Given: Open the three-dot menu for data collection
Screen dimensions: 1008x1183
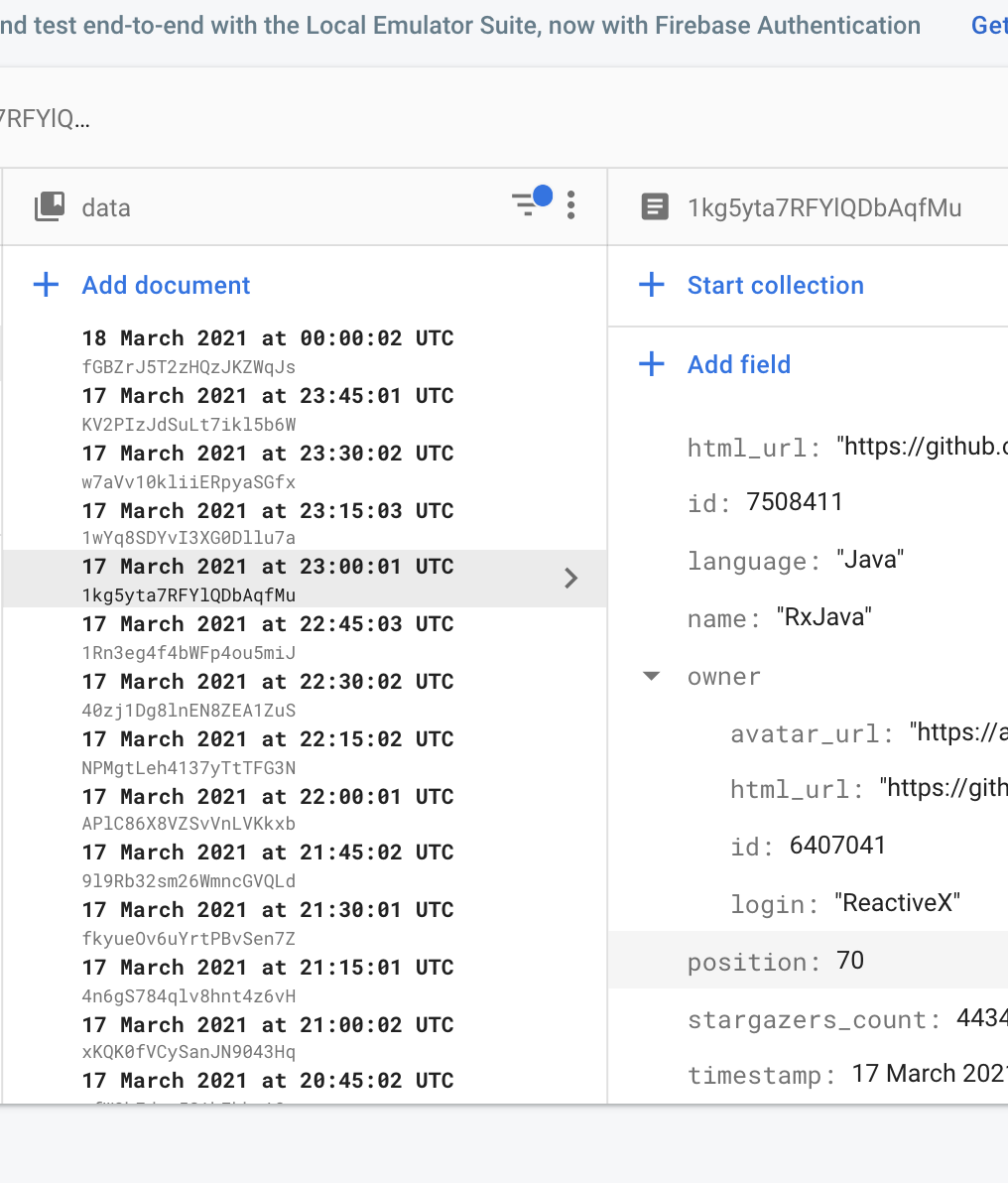Looking at the screenshot, I should (x=571, y=205).
